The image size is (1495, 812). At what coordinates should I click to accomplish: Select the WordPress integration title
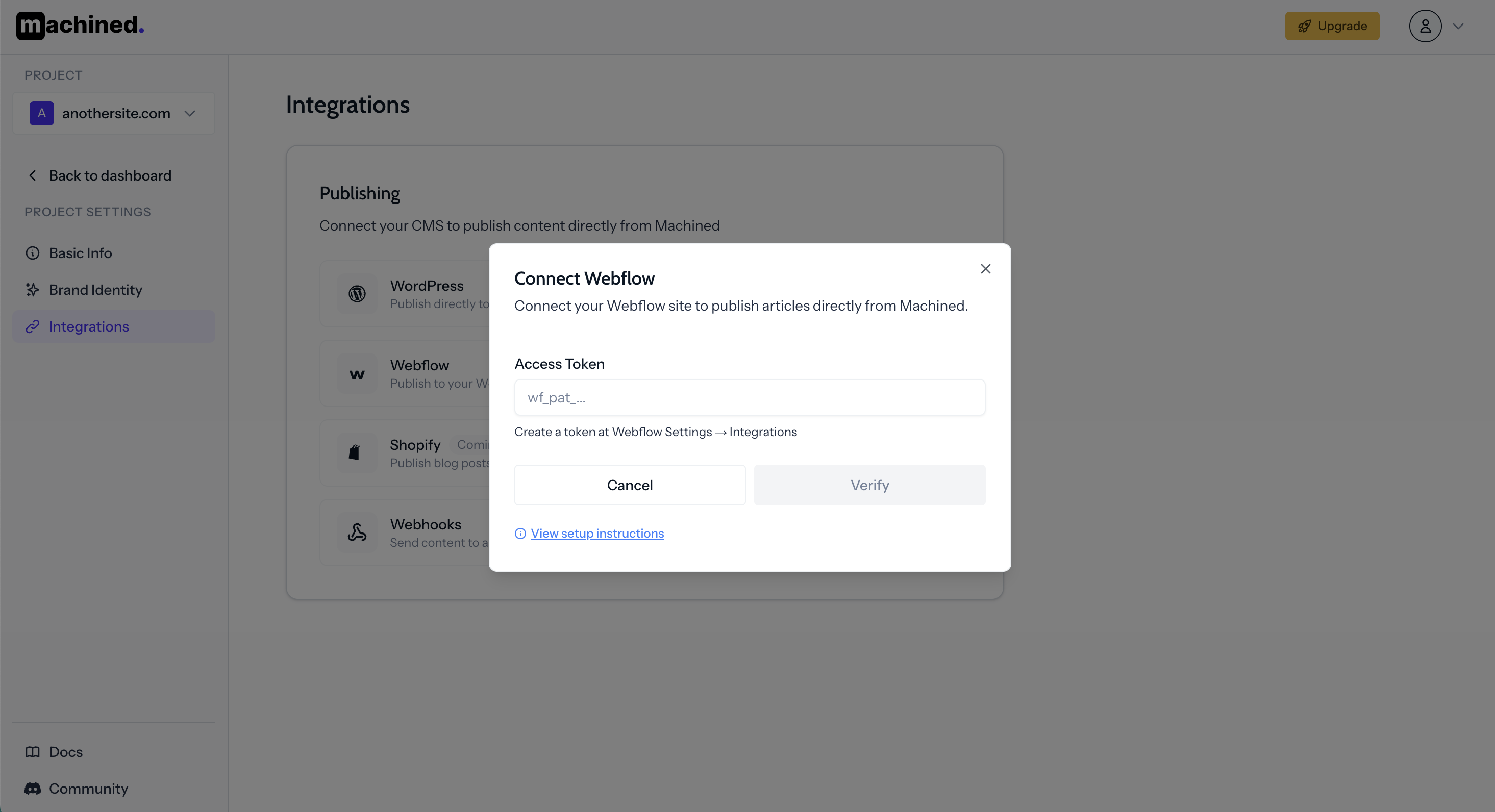(427, 285)
